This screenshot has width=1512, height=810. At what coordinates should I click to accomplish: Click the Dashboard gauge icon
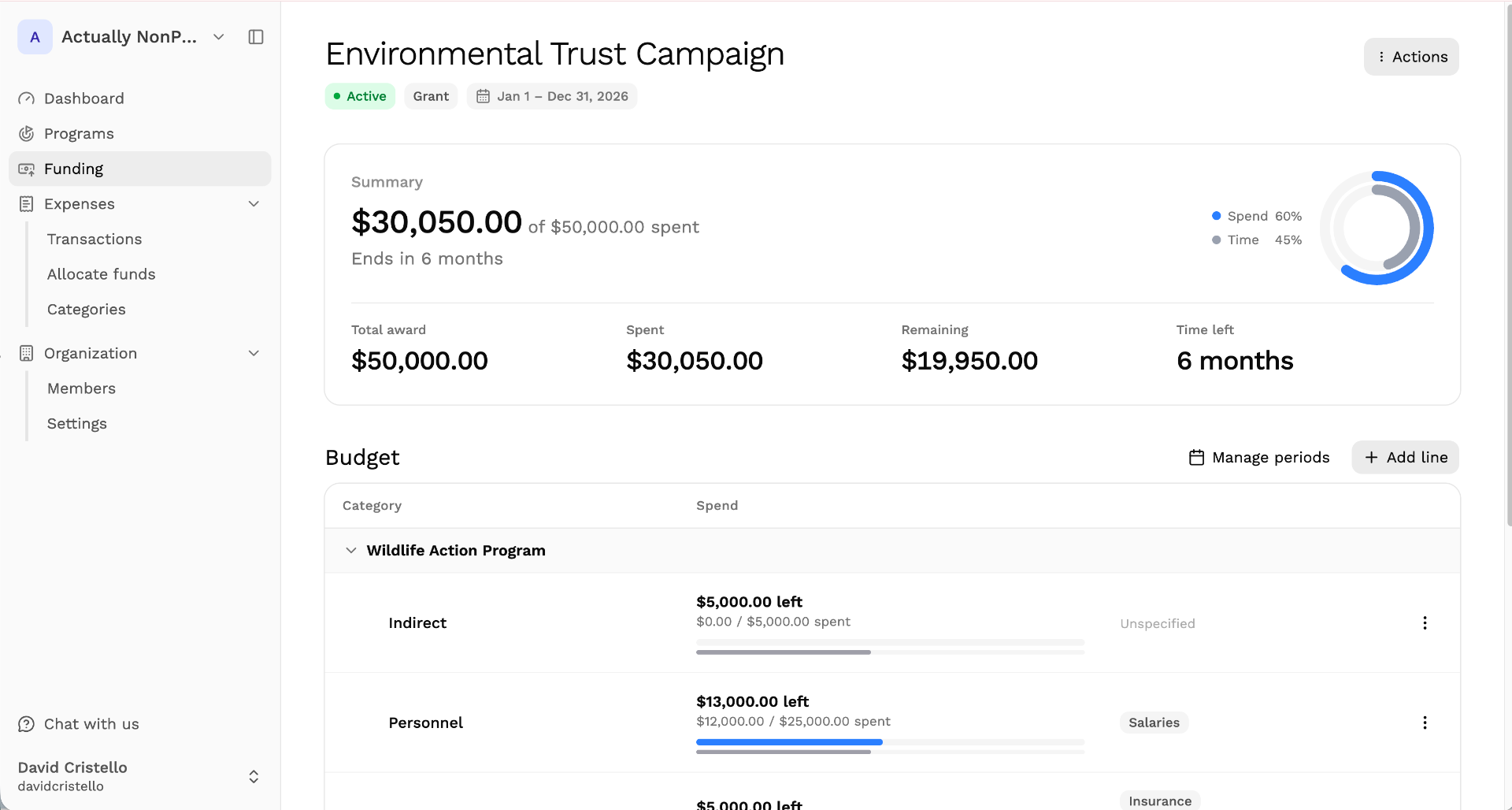coord(27,98)
